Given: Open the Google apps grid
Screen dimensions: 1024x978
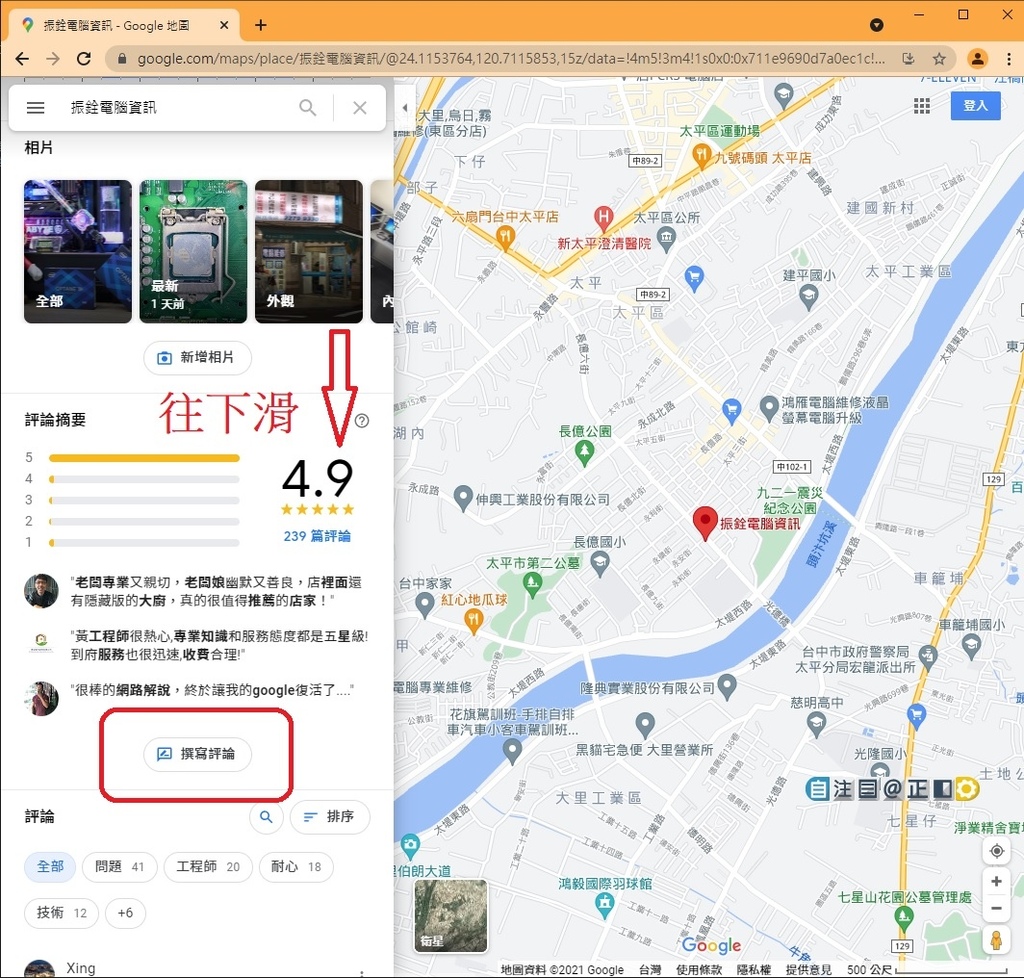Looking at the screenshot, I should [921, 106].
